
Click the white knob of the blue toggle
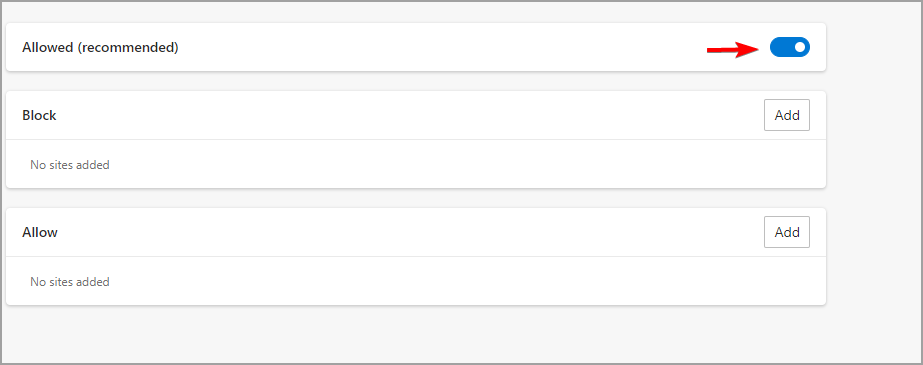(x=799, y=47)
